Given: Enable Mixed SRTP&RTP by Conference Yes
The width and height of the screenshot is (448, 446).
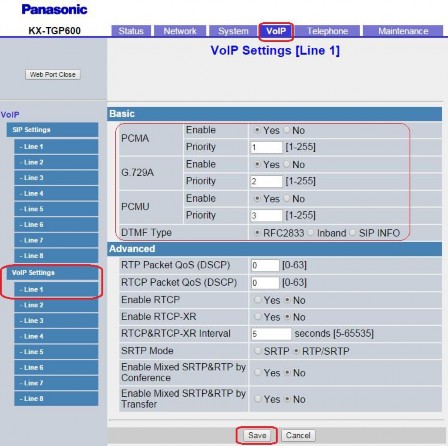Looking at the screenshot, I should (x=257, y=372).
